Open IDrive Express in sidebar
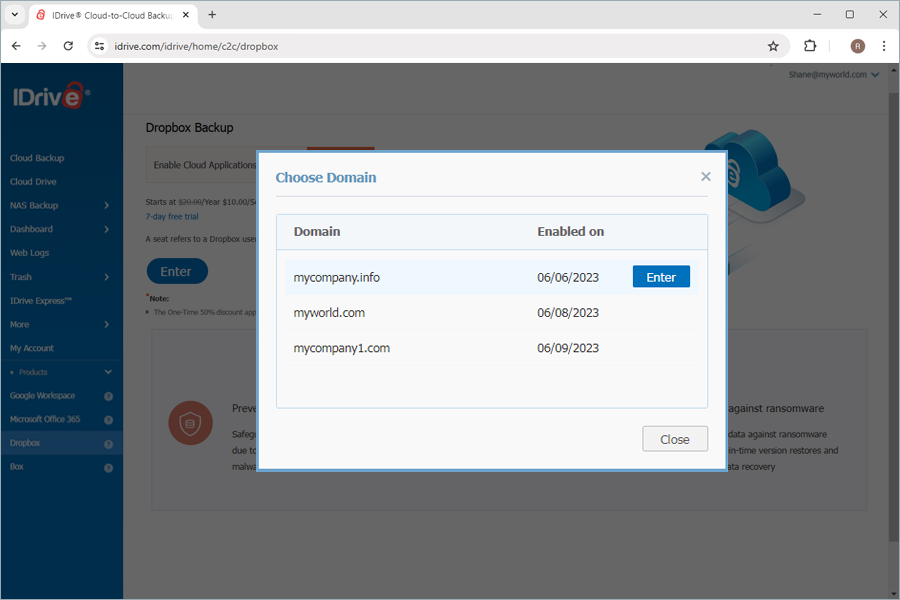Viewport: 900px width, 600px height. [41, 300]
